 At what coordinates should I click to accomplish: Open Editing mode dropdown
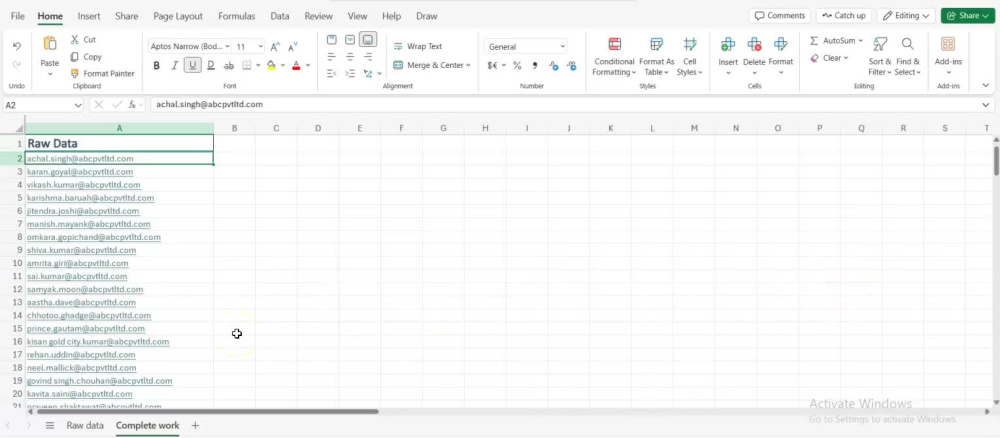[906, 16]
